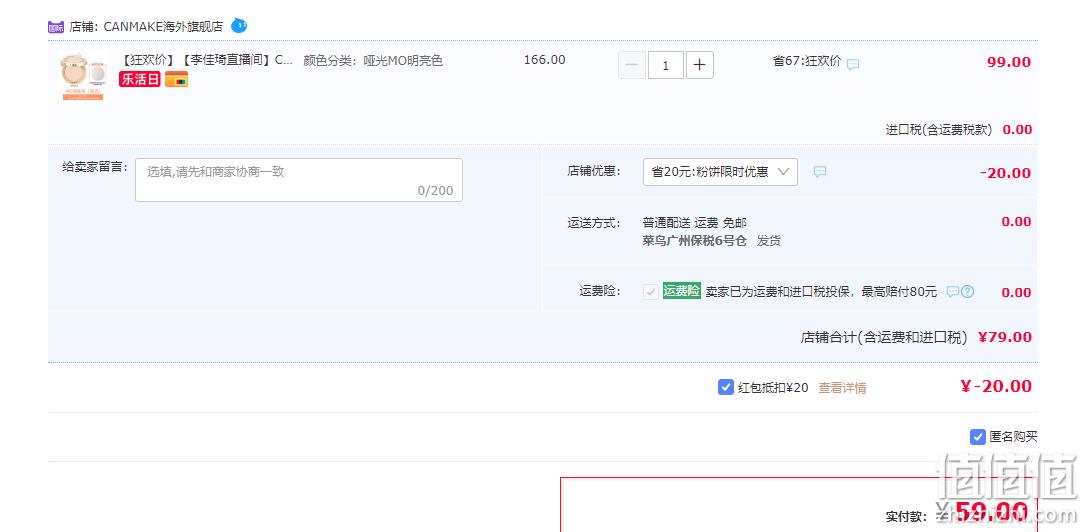Click the shipping insurance question mark icon
1086x532 pixels.
[968, 292]
